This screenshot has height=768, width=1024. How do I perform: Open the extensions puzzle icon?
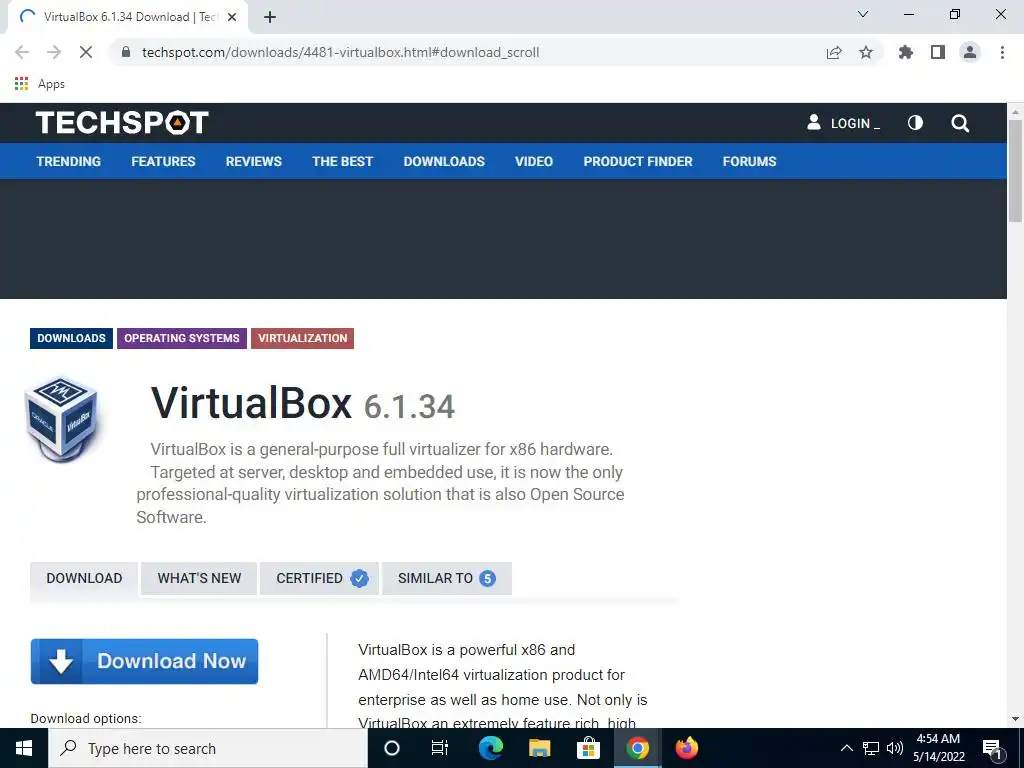[906, 52]
